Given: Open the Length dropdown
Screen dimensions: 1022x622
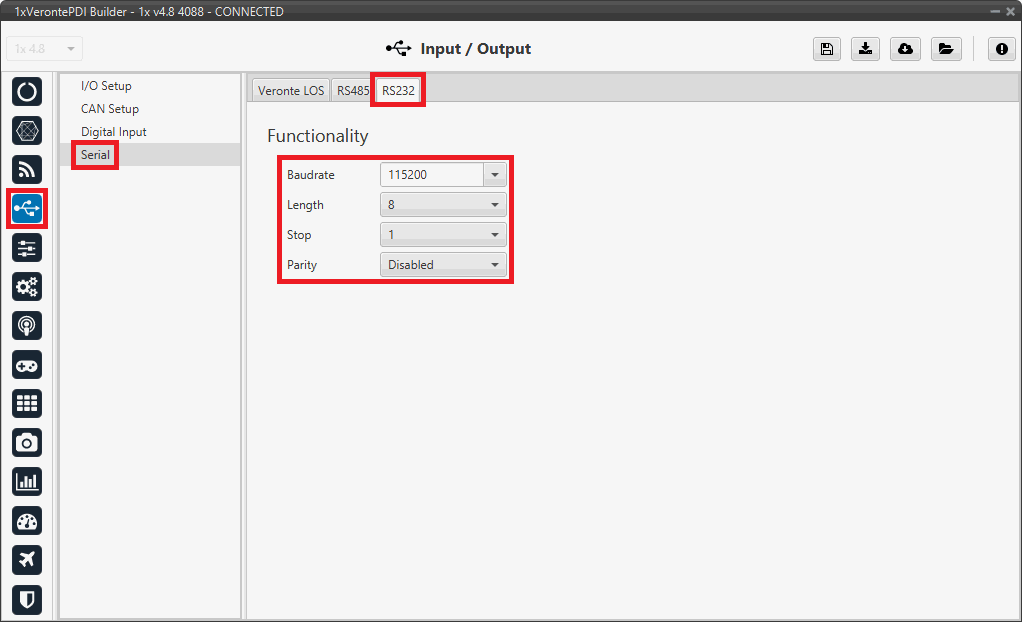Looking at the screenshot, I should tap(443, 205).
